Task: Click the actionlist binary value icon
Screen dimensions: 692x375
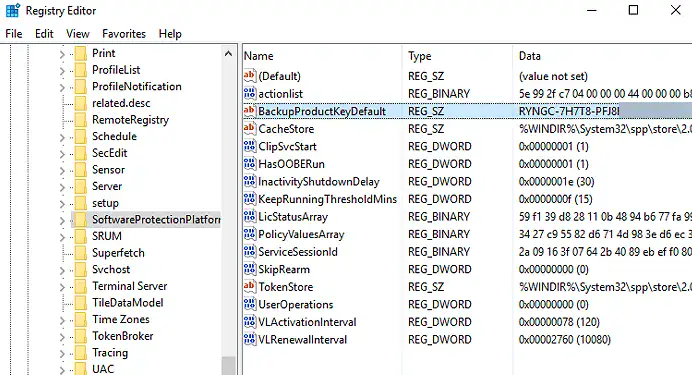Action: click(x=249, y=93)
